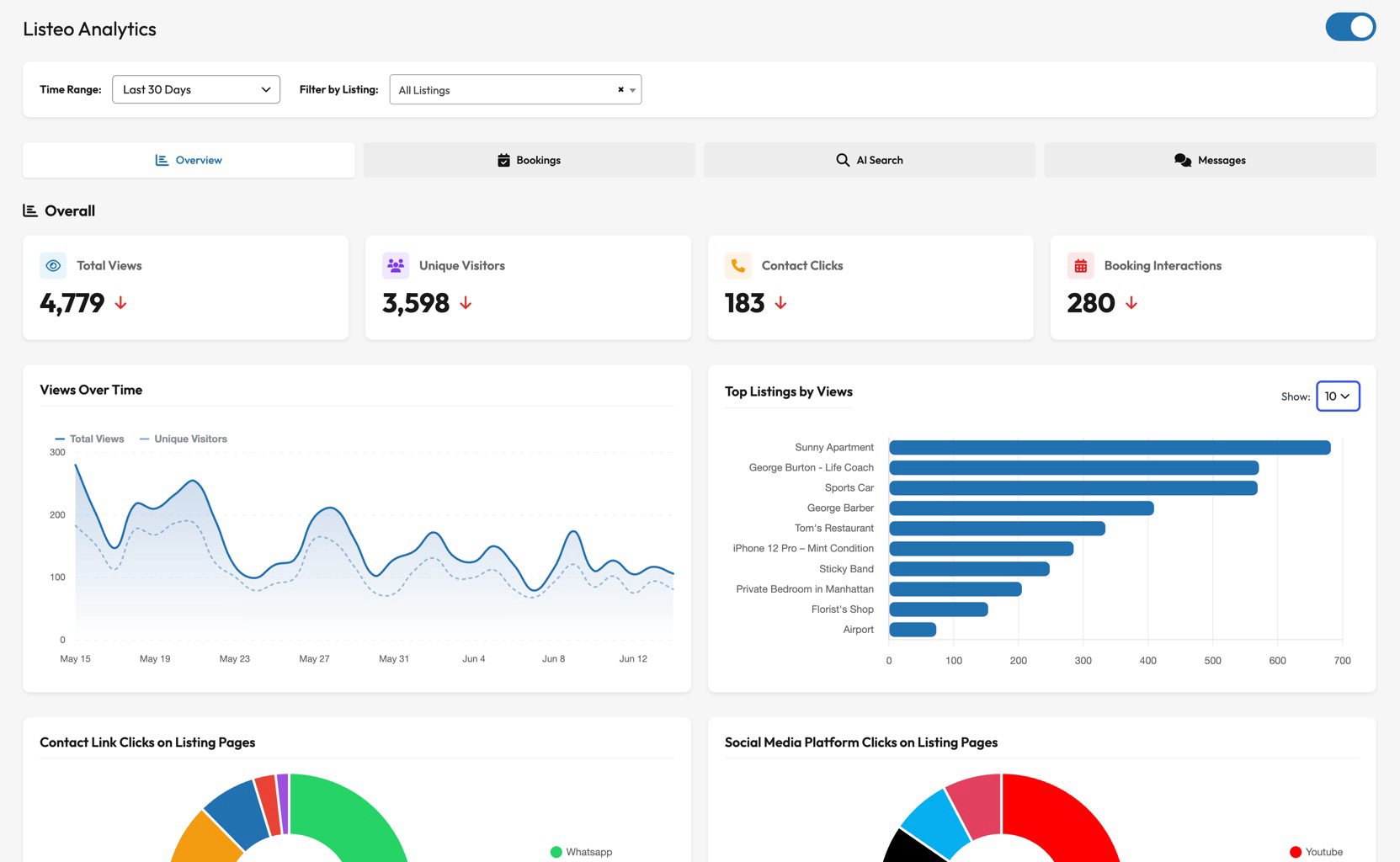
Task: Click the Tom's Restaurant bar
Action: 997,528
